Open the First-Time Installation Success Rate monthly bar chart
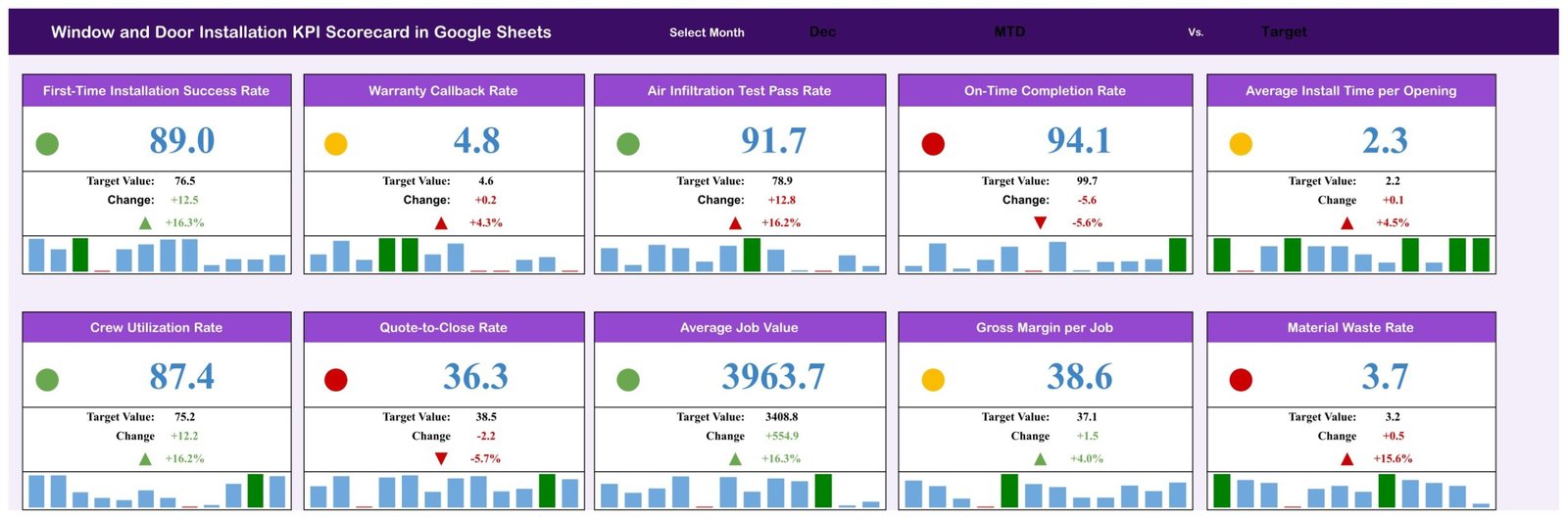 (157, 255)
